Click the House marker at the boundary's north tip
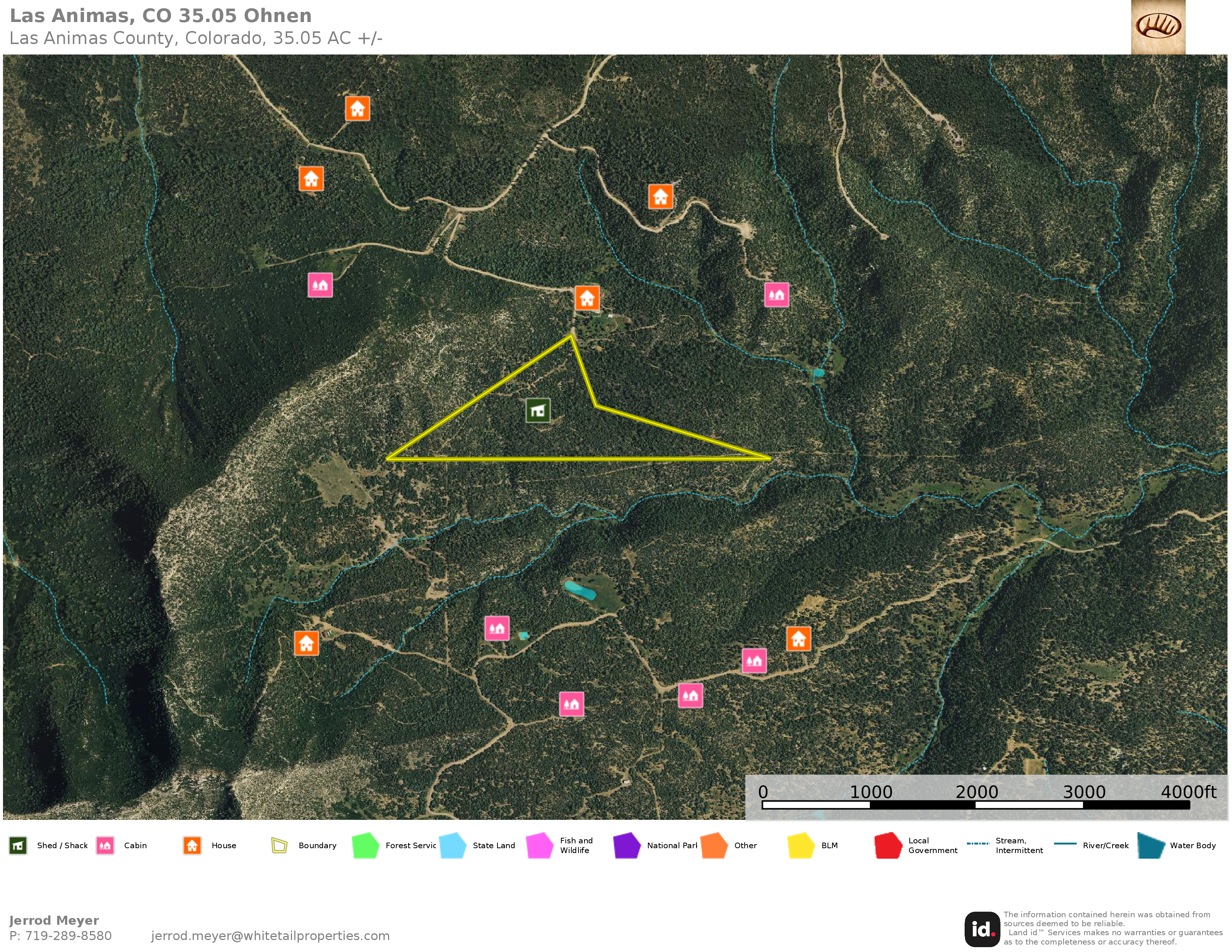The height and width of the screenshot is (952, 1232). pyautogui.click(x=587, y=298)
